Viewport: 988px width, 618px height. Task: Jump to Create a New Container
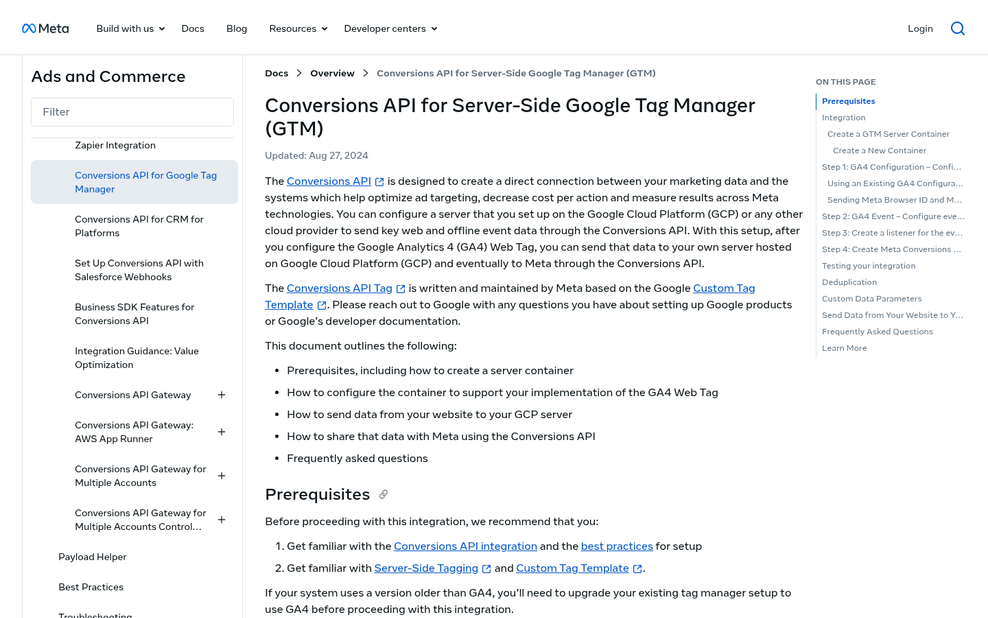(x=879, y=151)
